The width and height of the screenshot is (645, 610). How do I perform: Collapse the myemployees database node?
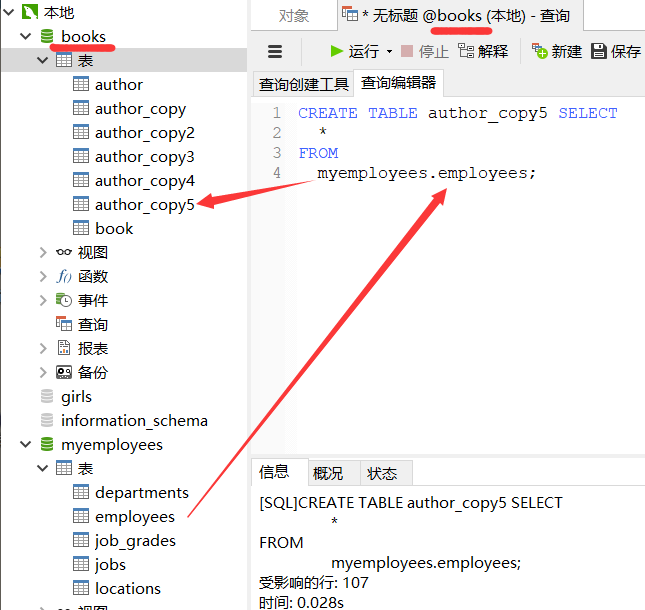(26, 444)
